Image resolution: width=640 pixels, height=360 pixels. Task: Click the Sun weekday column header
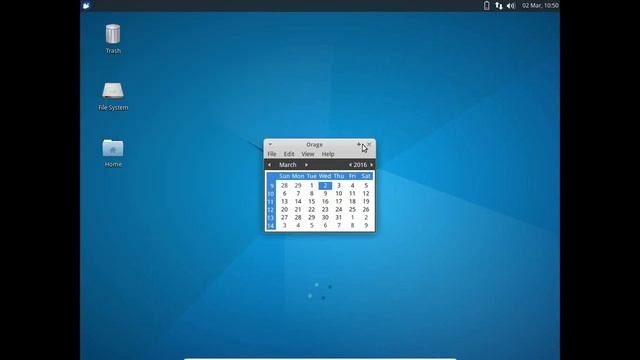click(x=284, y=176)
